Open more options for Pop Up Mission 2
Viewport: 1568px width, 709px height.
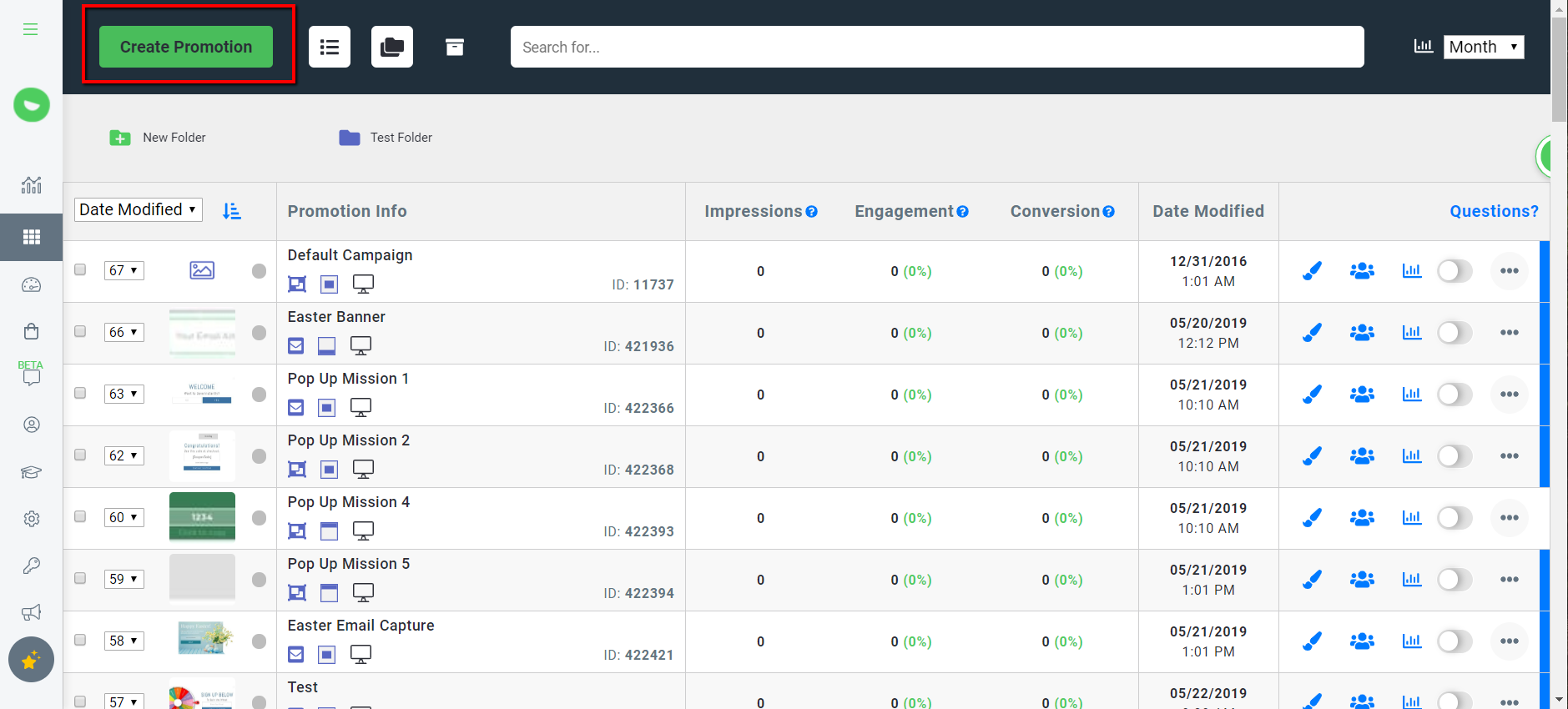click(x=1509, y=456)
